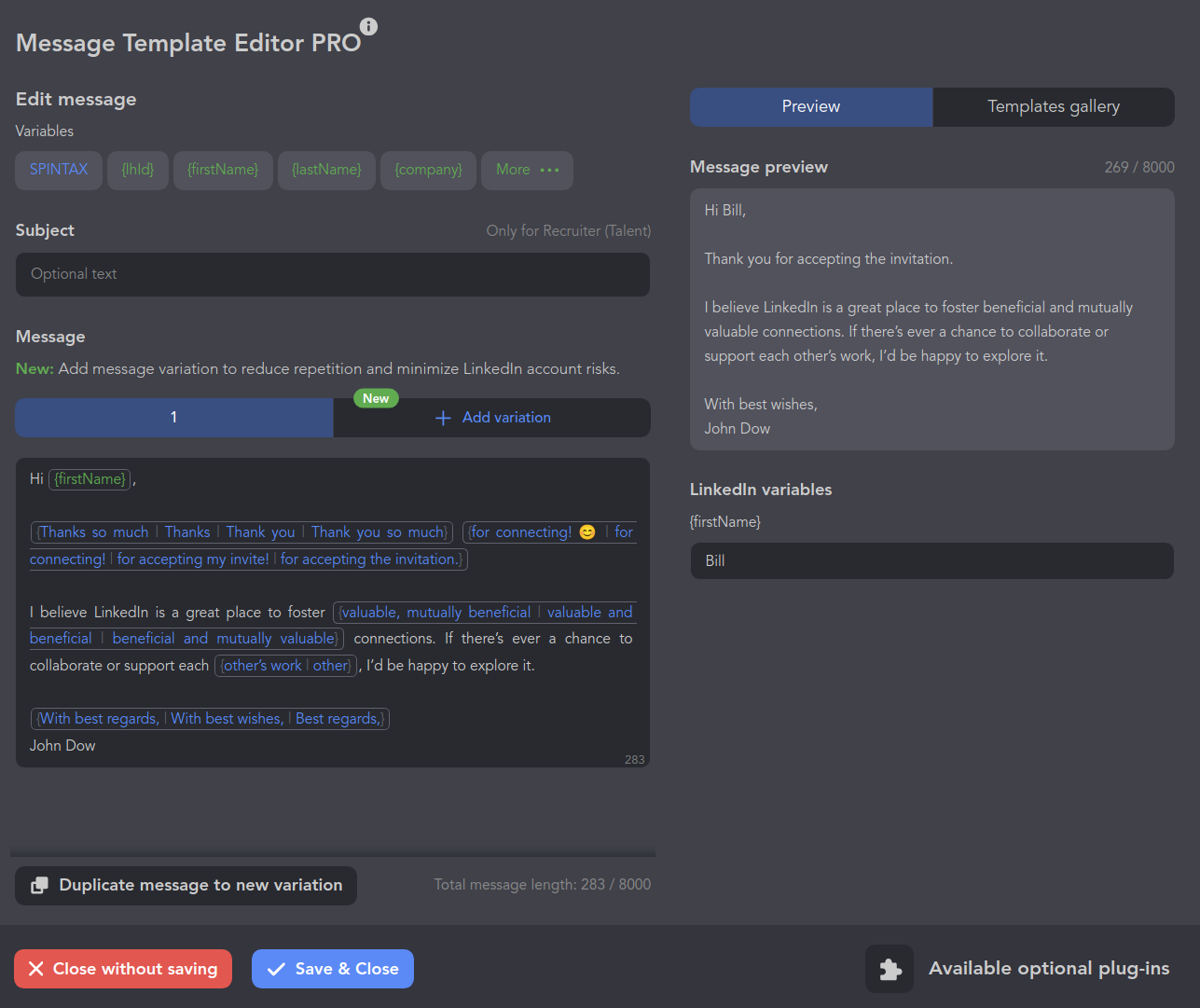
Task: Insert the {company} variable chip
Action: [x=428, y=170]
